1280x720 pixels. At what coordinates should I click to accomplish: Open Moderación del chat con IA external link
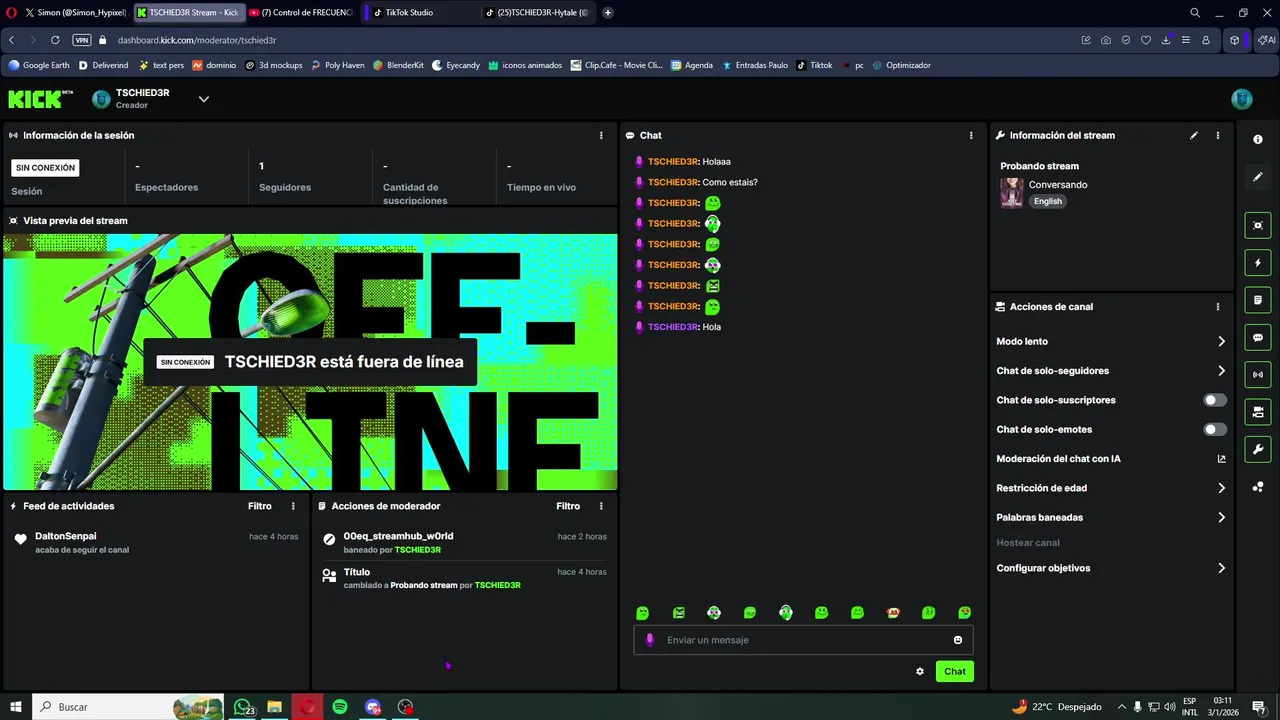point(1221,459)
